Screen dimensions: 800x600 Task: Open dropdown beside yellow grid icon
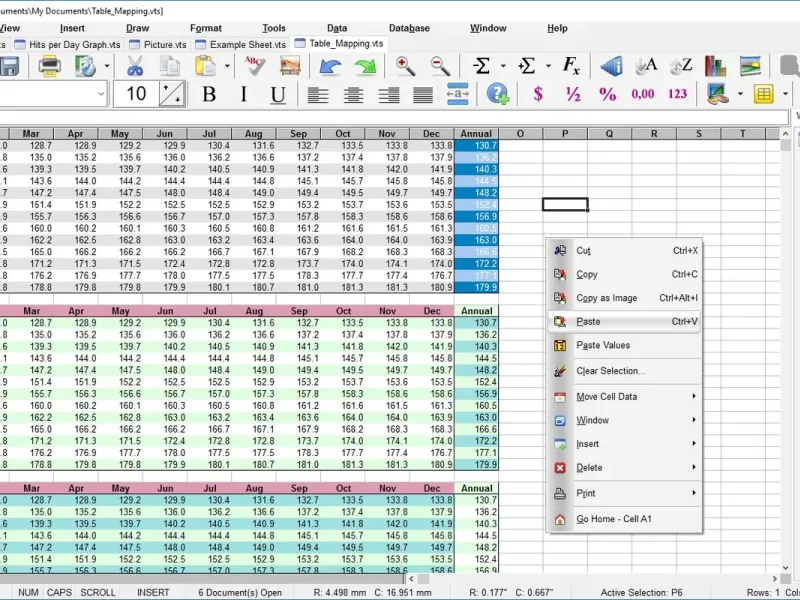(x=786, y=94)
